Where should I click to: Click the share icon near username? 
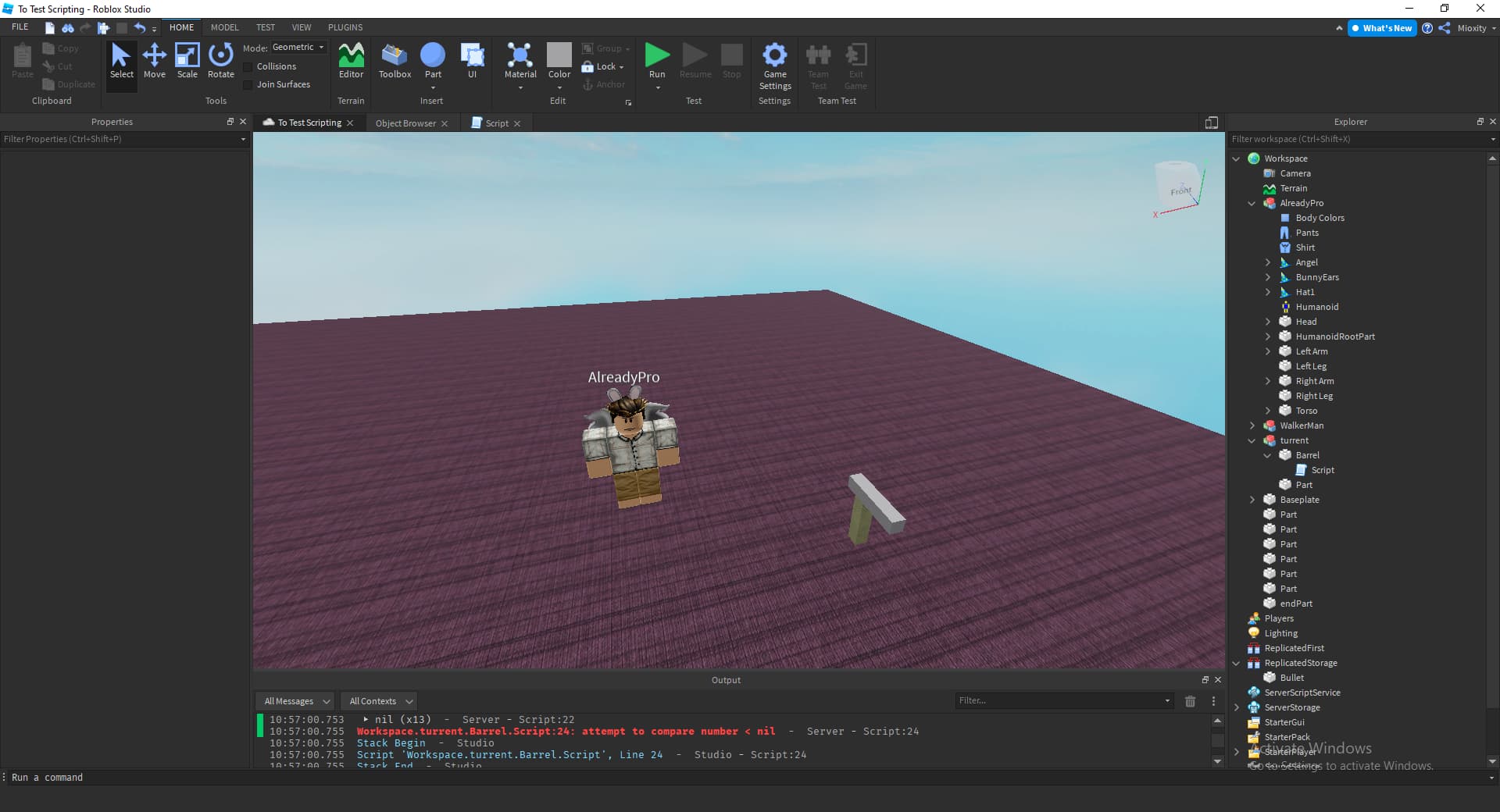tap(1445, 28)
